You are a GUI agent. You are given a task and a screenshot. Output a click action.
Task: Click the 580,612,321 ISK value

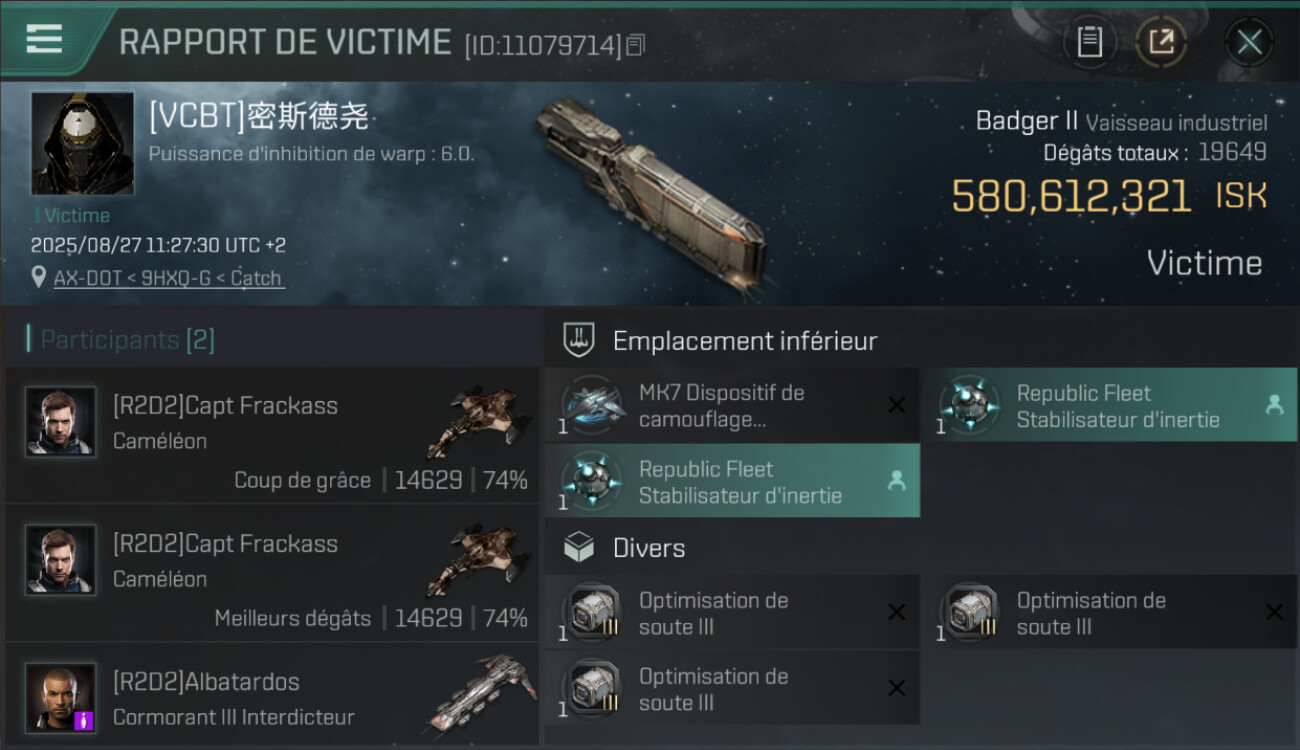pos(1109,196)
